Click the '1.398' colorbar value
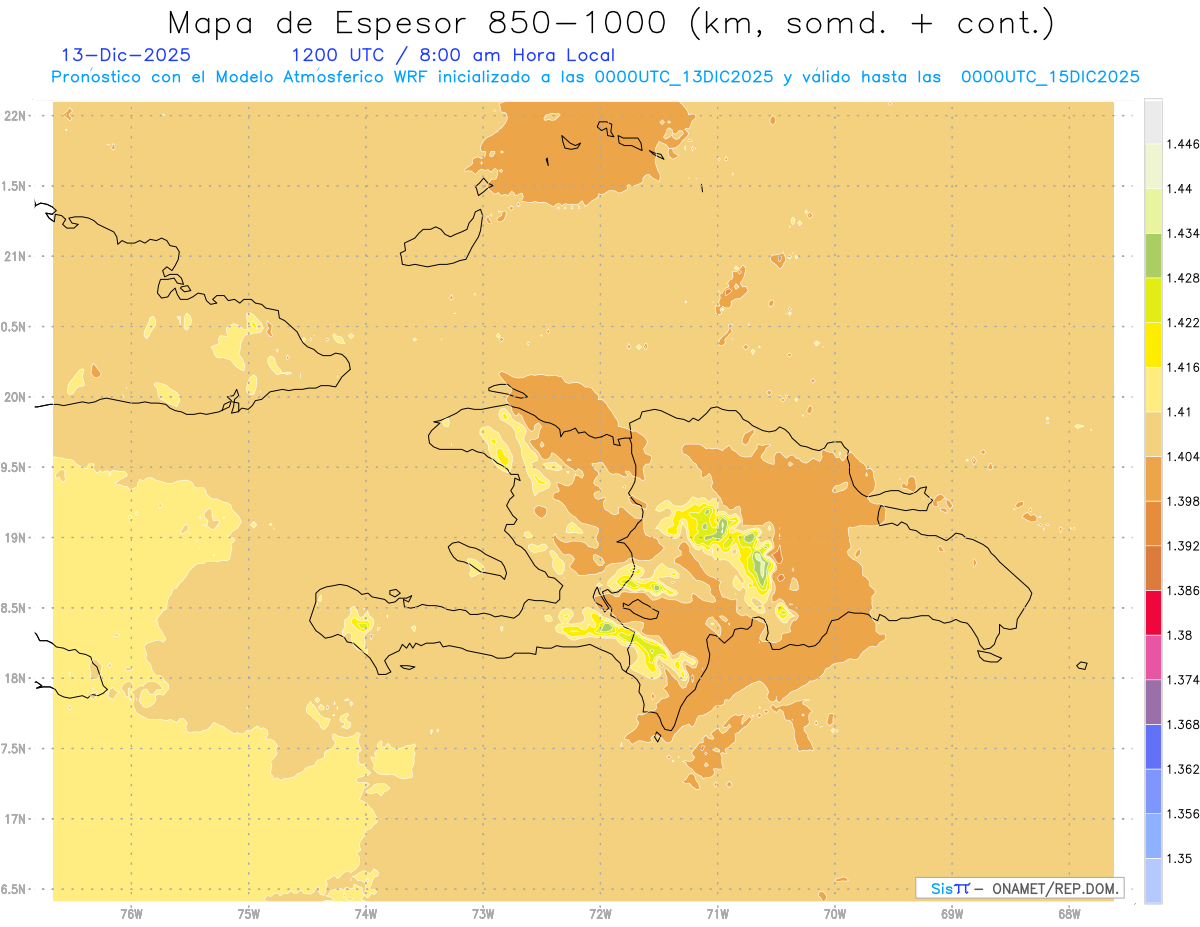 (1184, 501)
